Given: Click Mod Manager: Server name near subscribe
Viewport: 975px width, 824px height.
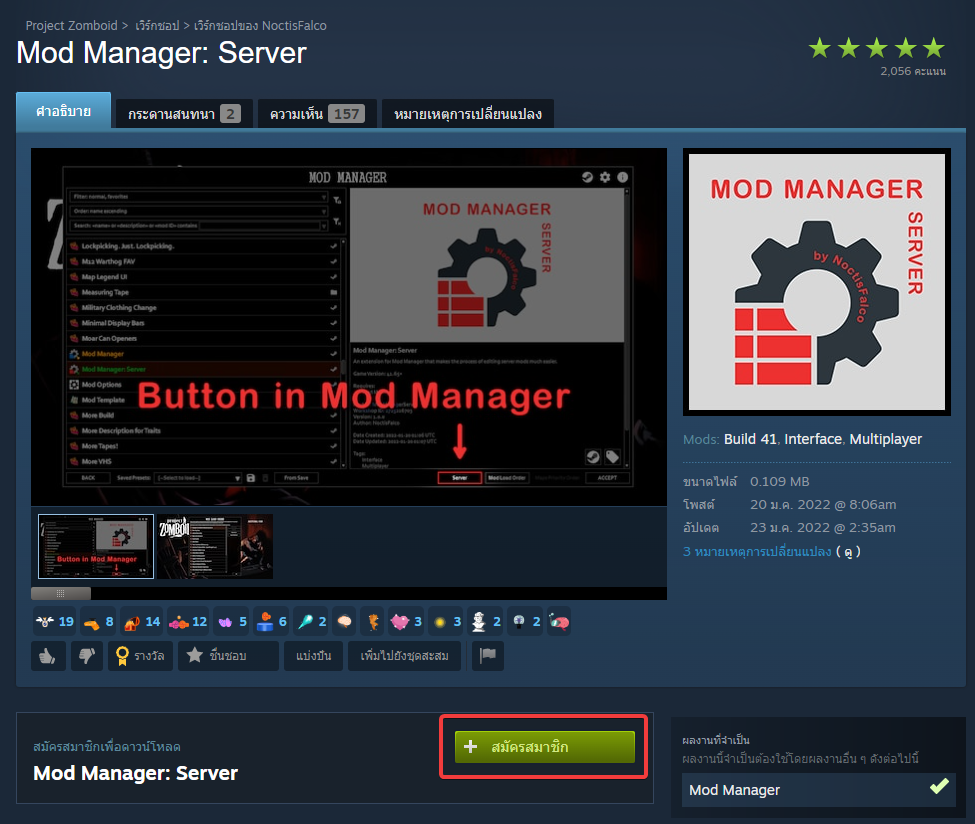Looking at the screenshot, I should (x=136, y=773).
